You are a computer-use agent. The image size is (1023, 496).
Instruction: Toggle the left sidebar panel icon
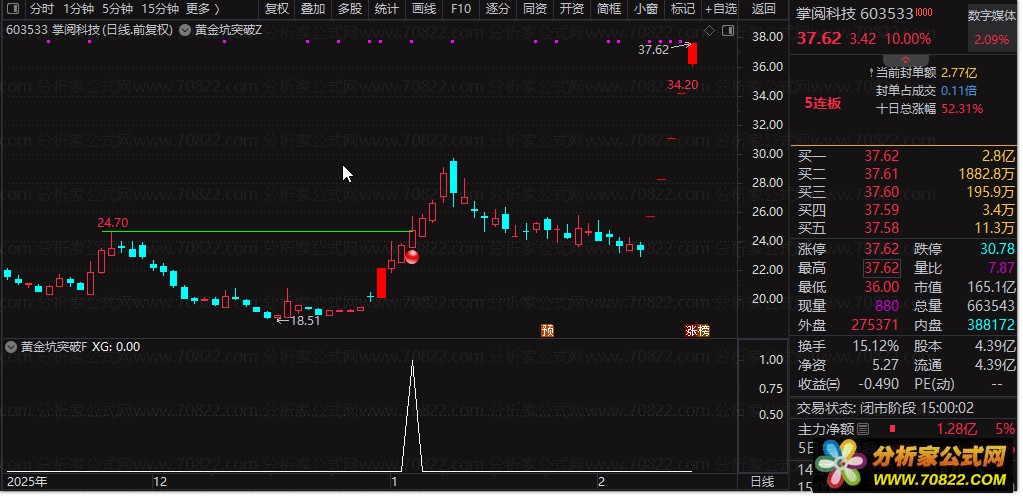(12, 8)
